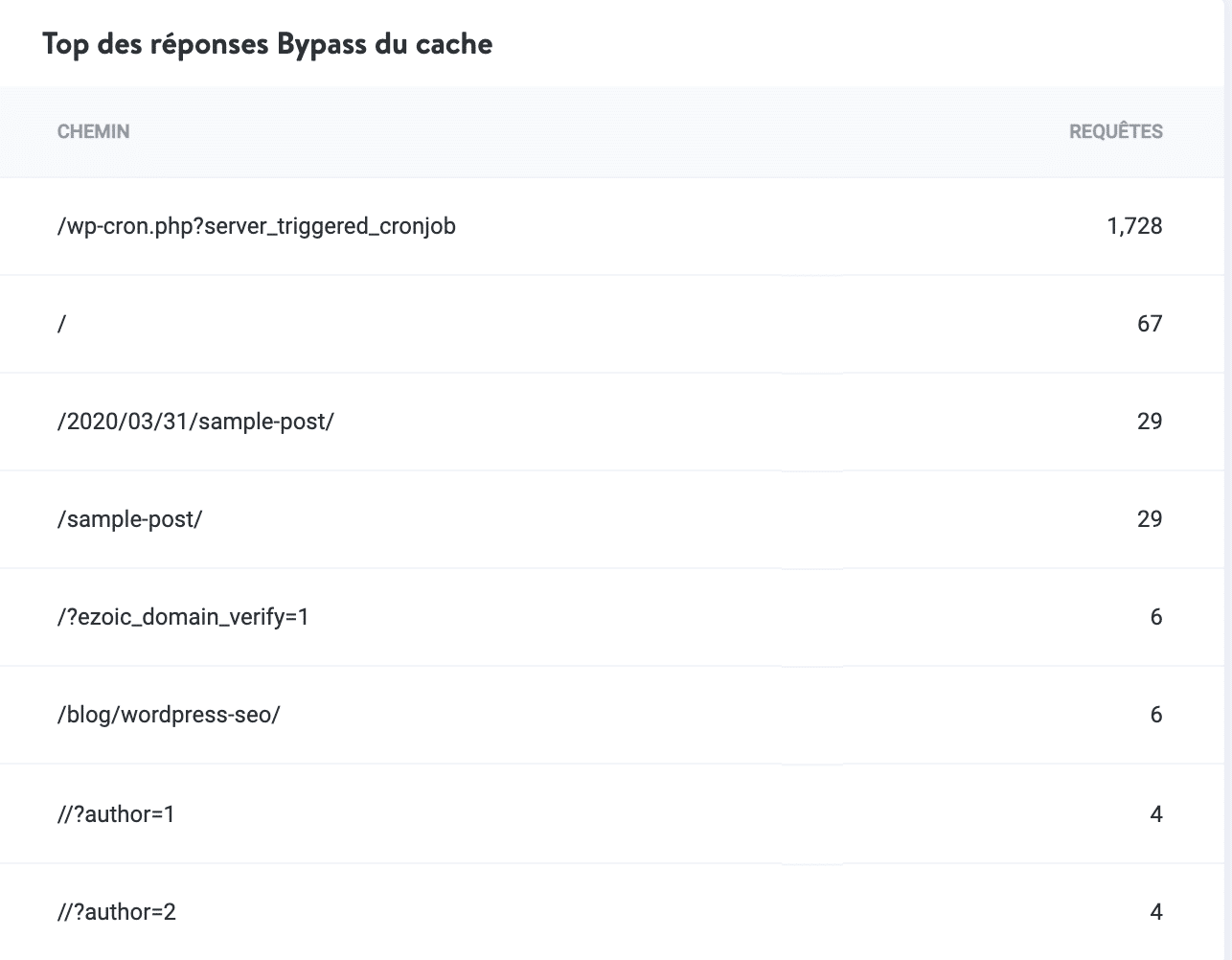This screenshot has height=960, width=1232.
Task: Sort the table by the CHEMIN column
Action: coord(92,132)
